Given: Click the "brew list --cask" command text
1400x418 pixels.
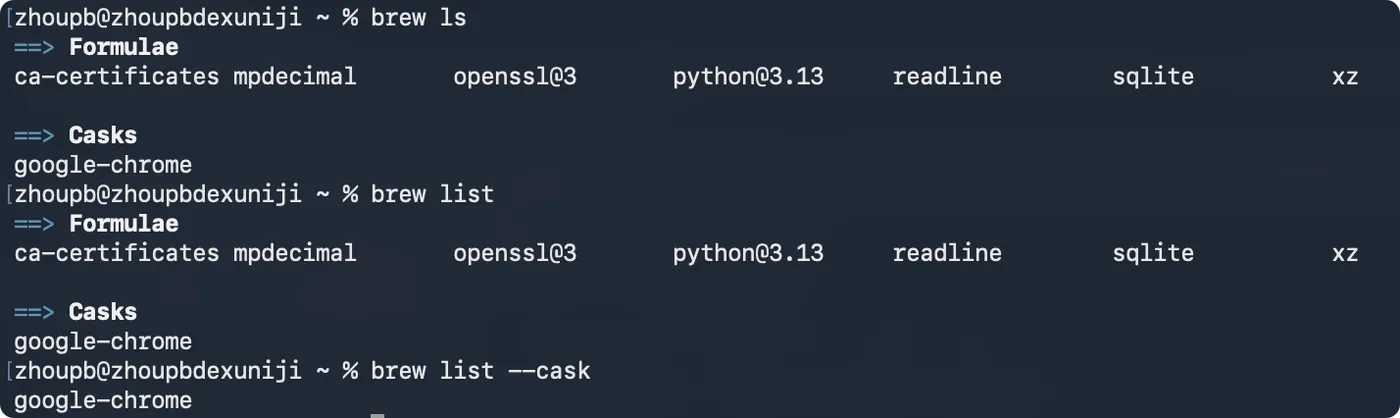Looking at the screenshot, I should pos(480,371).
